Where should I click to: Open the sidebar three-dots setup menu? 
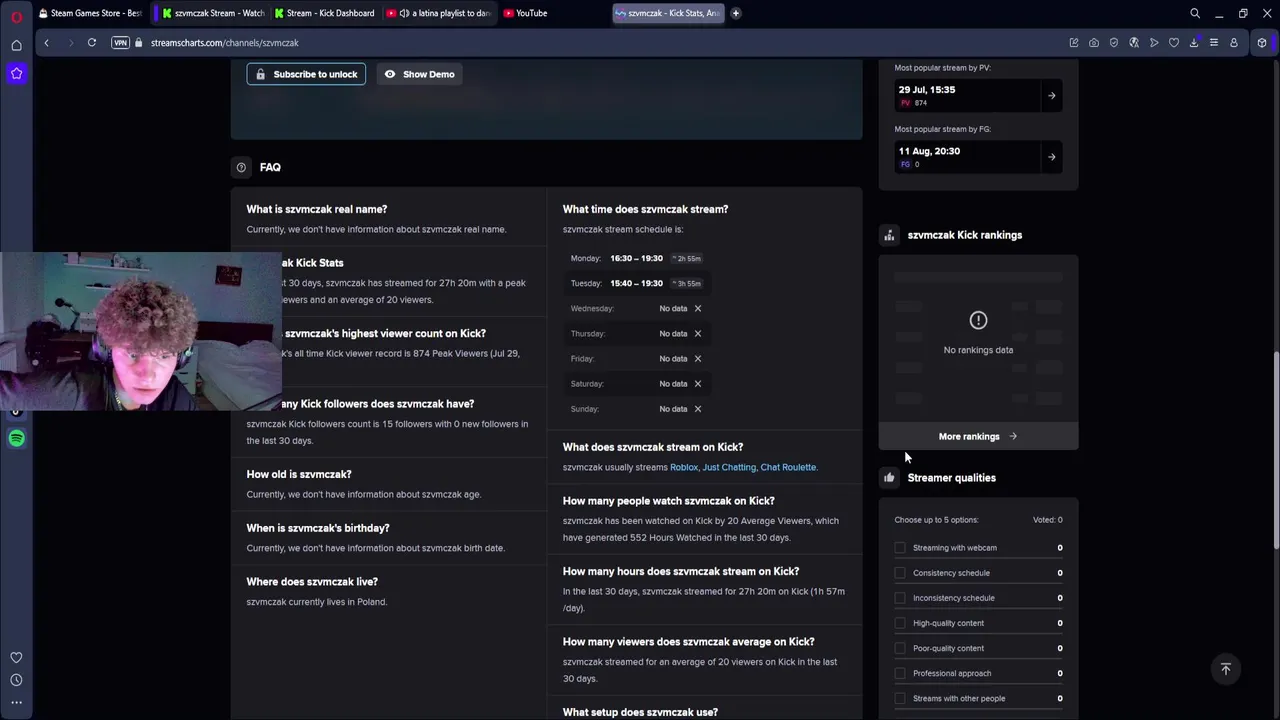pos(16,702)
